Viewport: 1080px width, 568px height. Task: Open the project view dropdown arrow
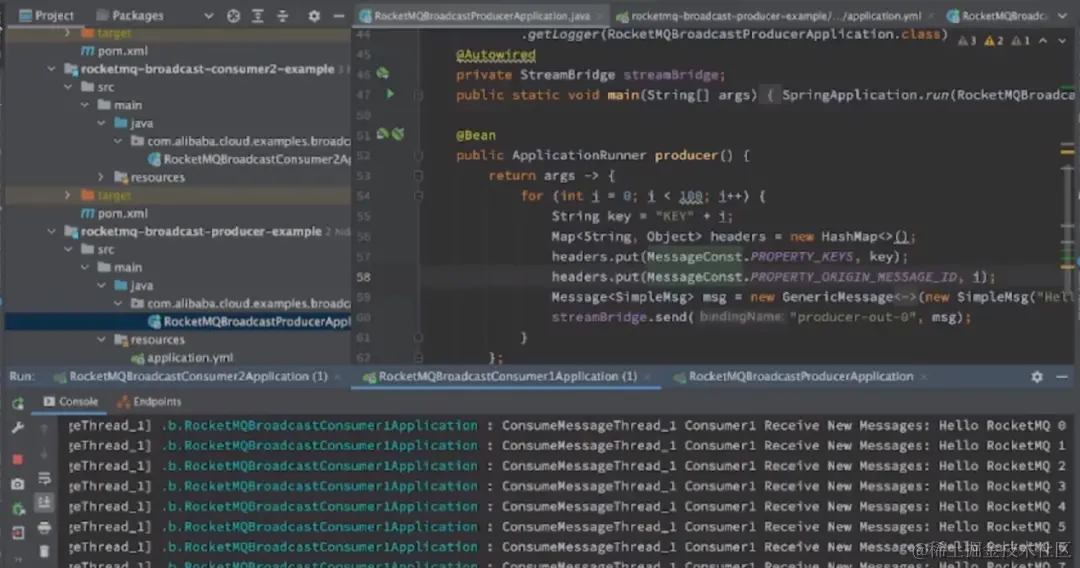[x=208, y=15]
